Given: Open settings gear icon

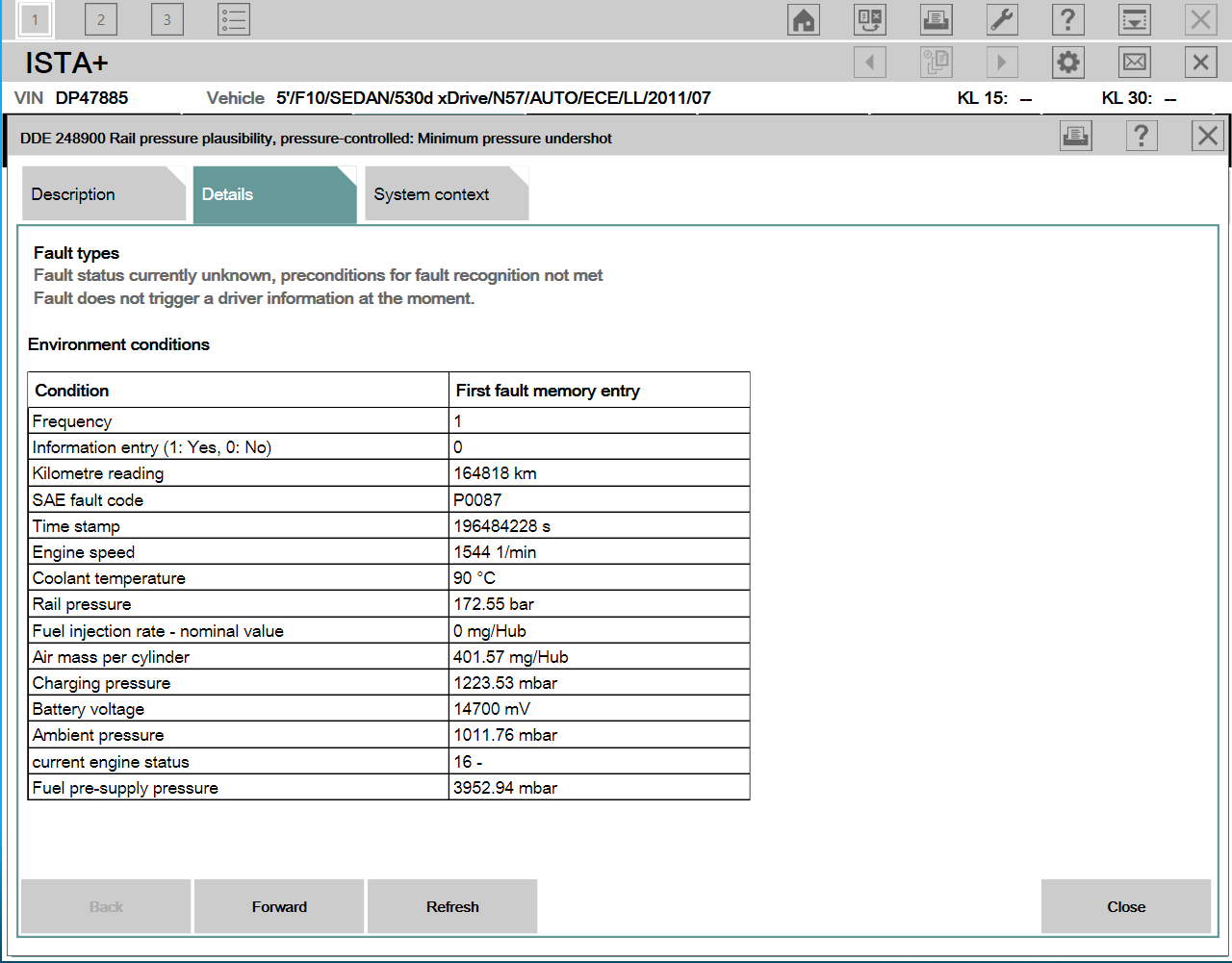Looking at the screenshot, I should click(x=1067, y=63).
